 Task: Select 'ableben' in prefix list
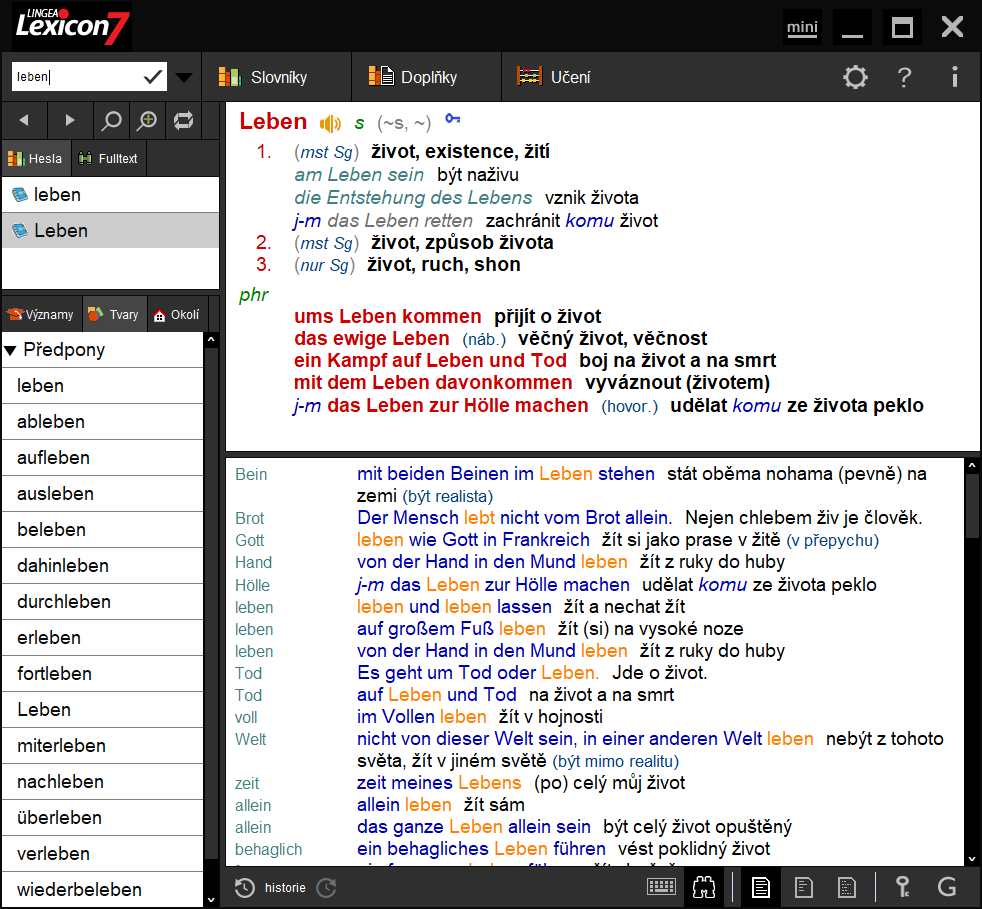(103, 422)
